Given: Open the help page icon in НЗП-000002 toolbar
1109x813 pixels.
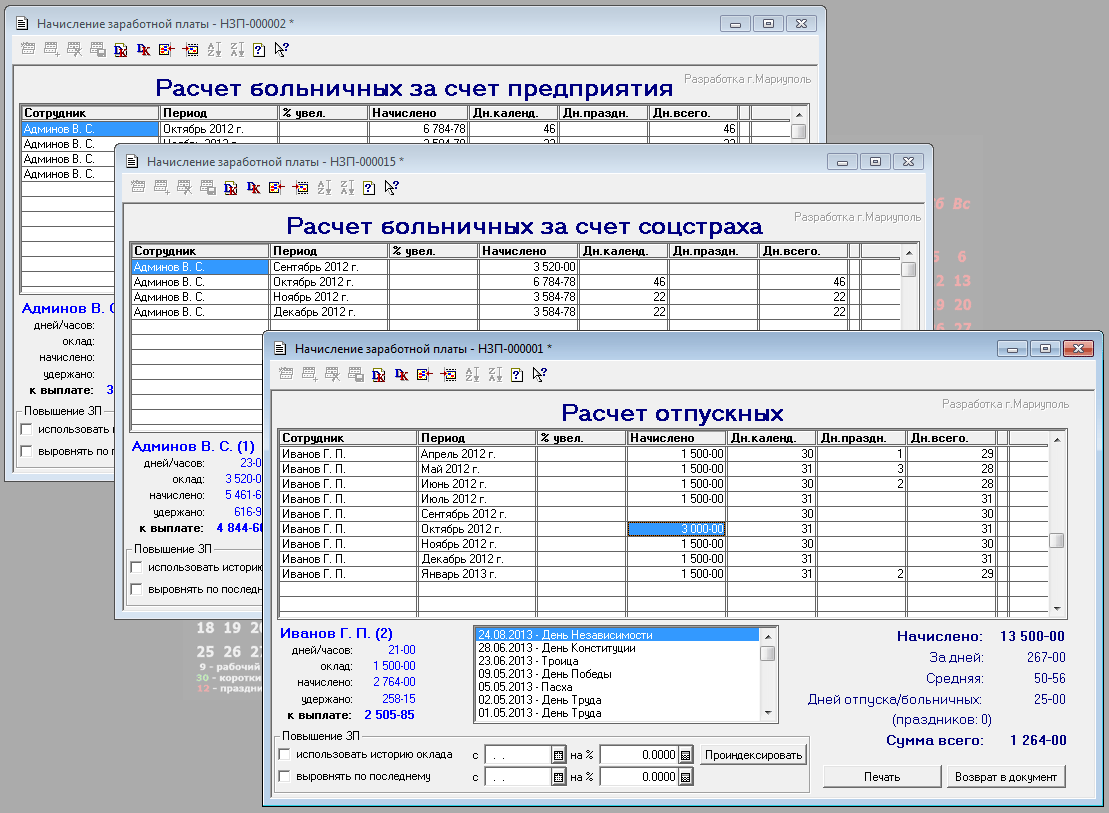Looking at the screenshot, I should pos(259,50).
